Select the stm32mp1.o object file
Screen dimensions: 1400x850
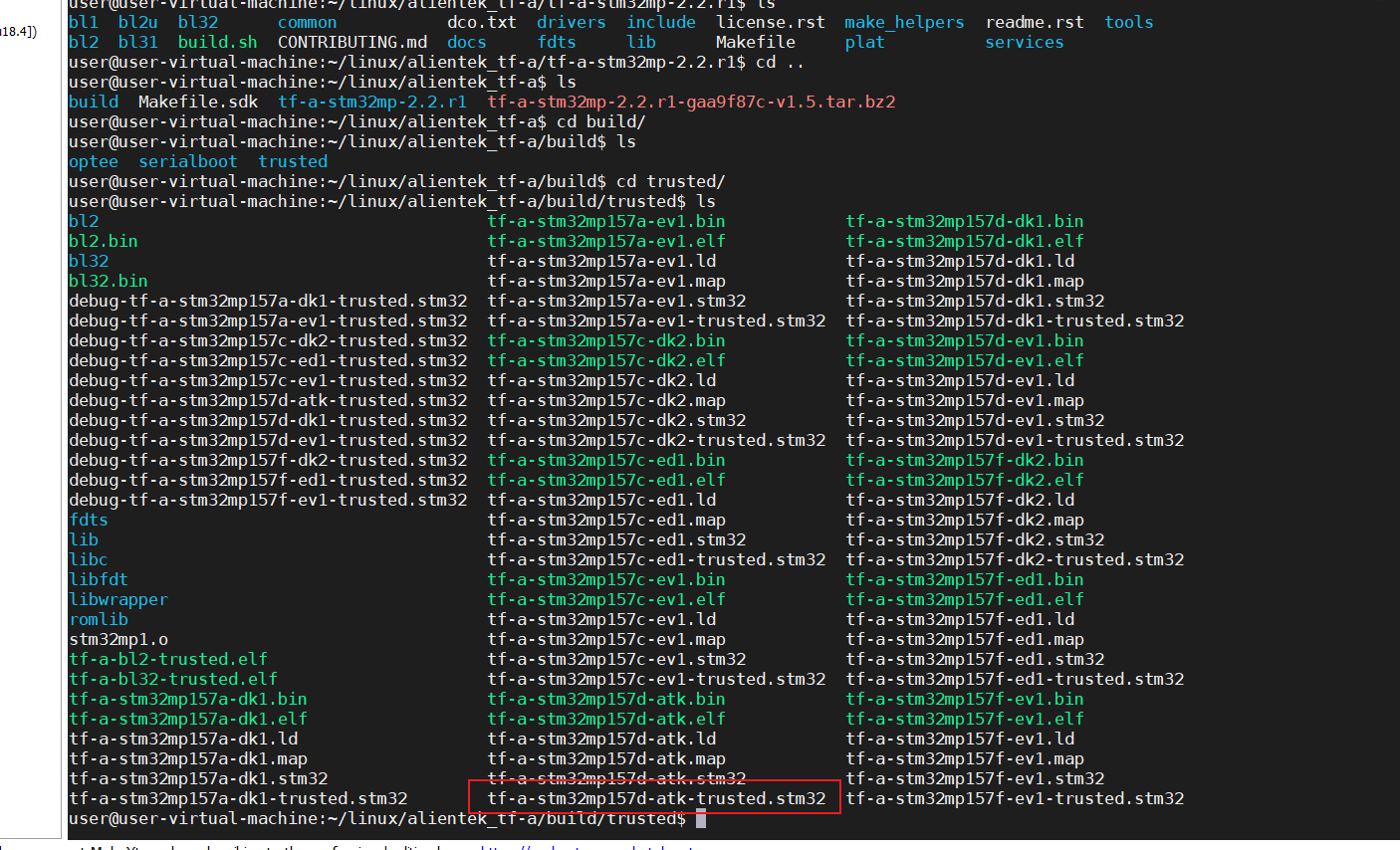coord(118,639)
